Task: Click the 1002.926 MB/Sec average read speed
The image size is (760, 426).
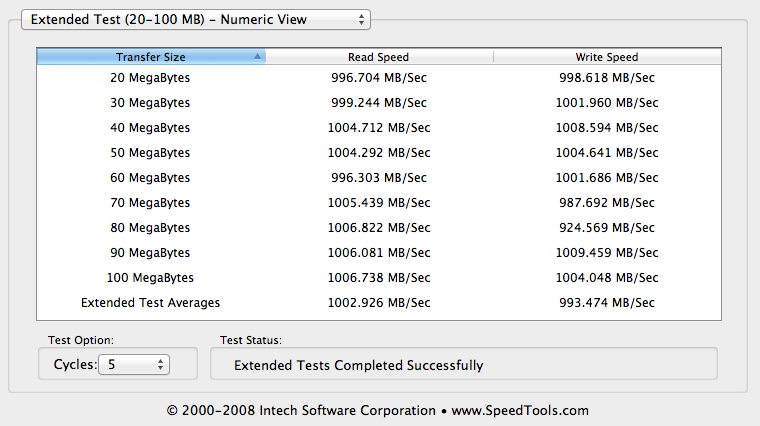Action: [x=378, y=302]
